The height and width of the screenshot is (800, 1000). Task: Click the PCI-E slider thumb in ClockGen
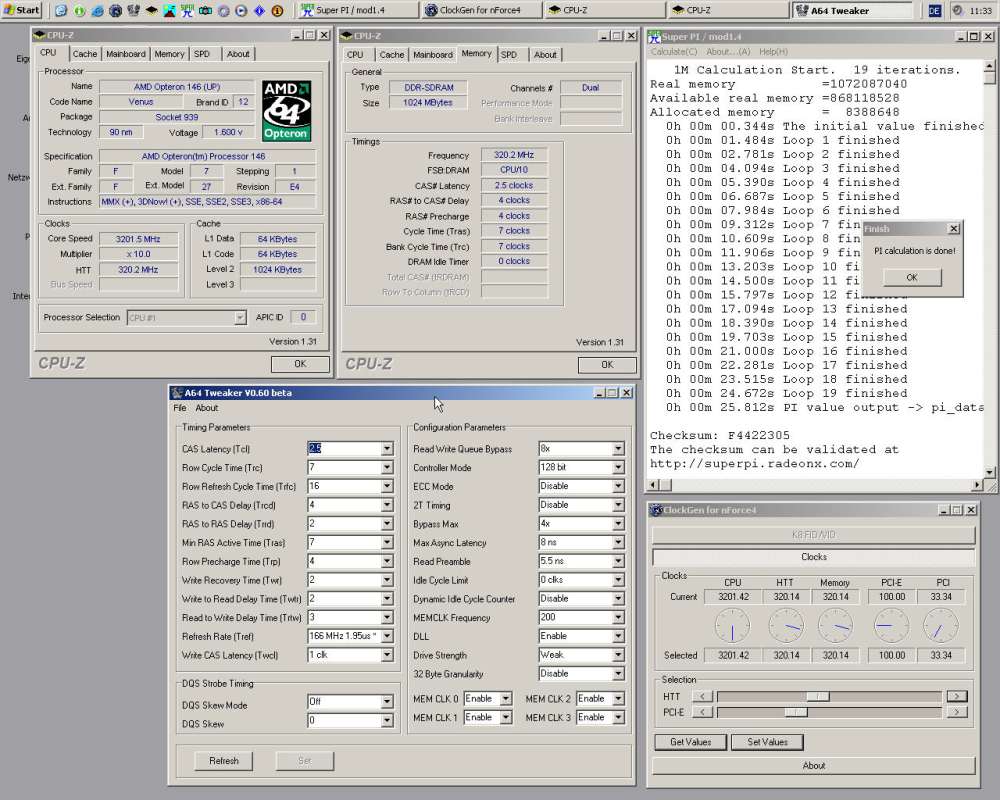tap(796, 711)
